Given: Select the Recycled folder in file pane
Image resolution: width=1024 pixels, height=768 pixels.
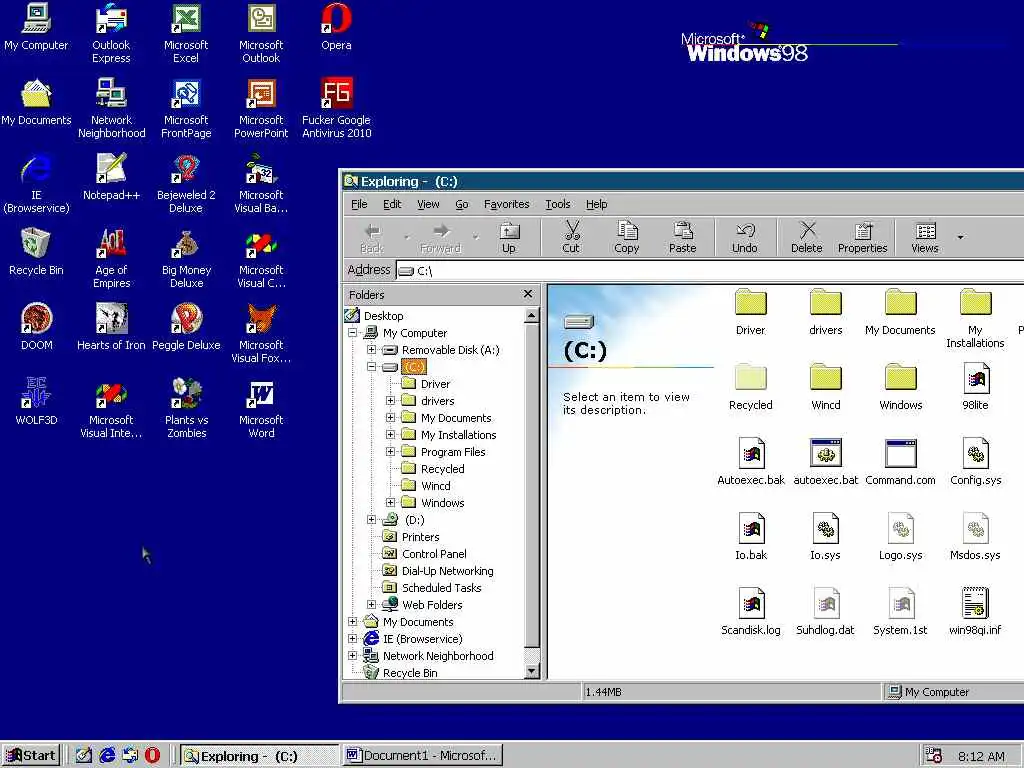Looking at the screenshot, I should 751,385.
